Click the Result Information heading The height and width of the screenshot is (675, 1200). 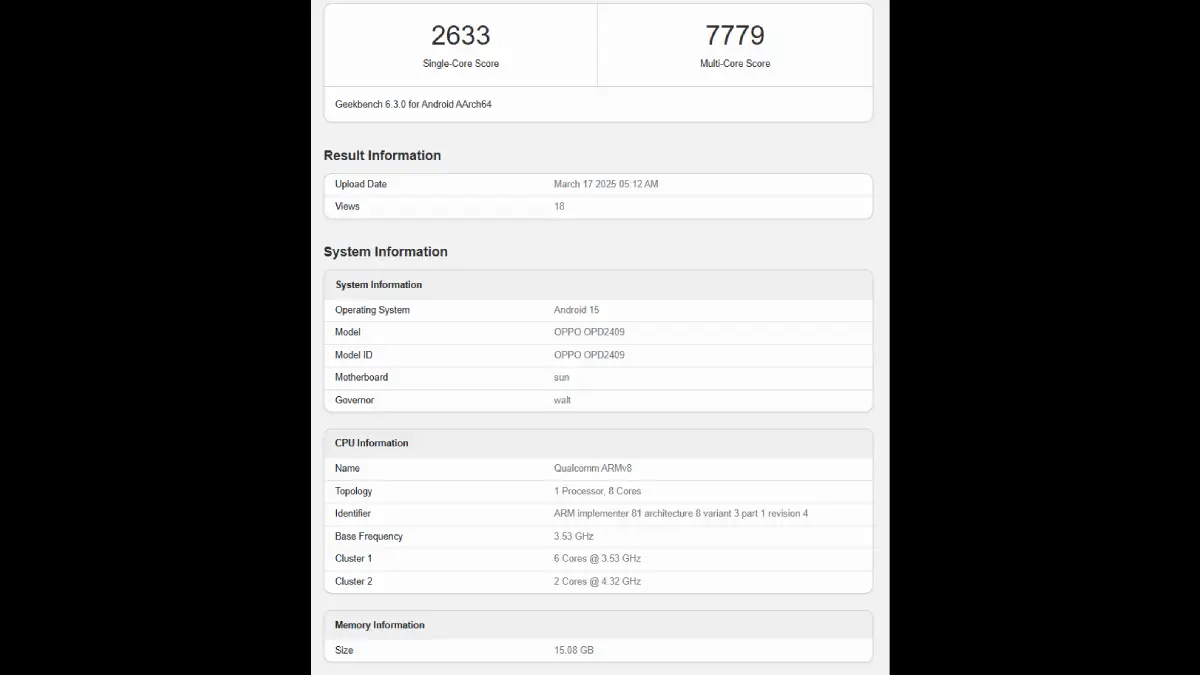click(x=382, y=156)
